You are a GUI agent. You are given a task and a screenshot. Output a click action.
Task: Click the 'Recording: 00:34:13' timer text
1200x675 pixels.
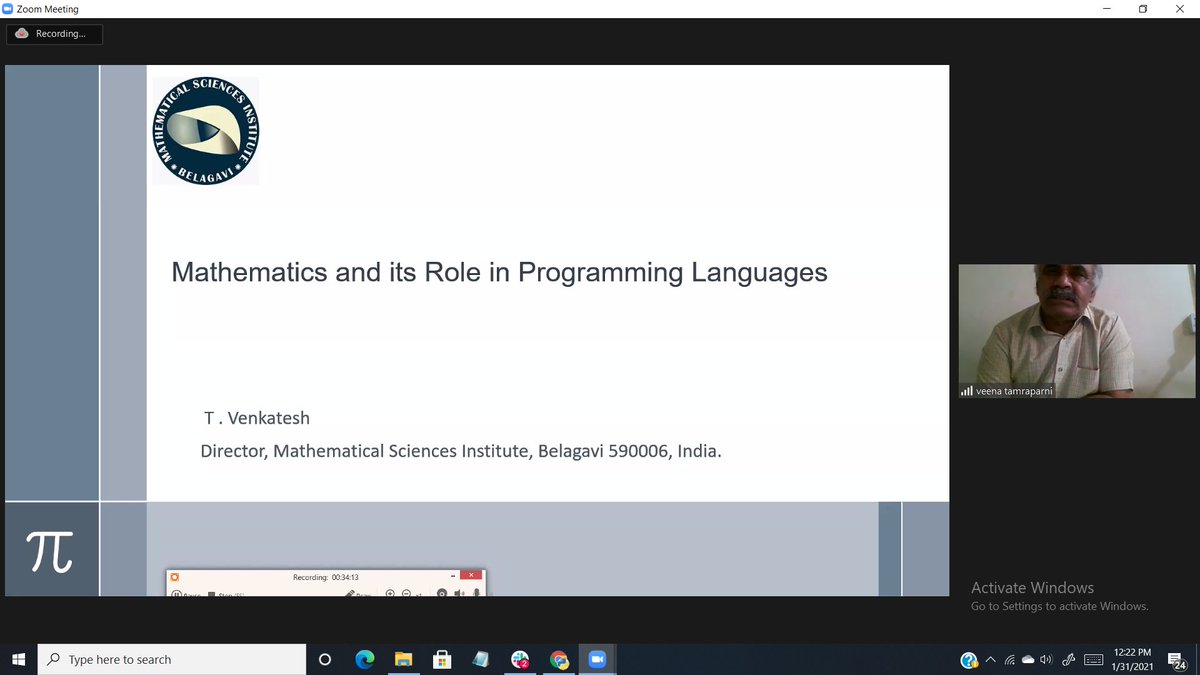tap(325, 577)
